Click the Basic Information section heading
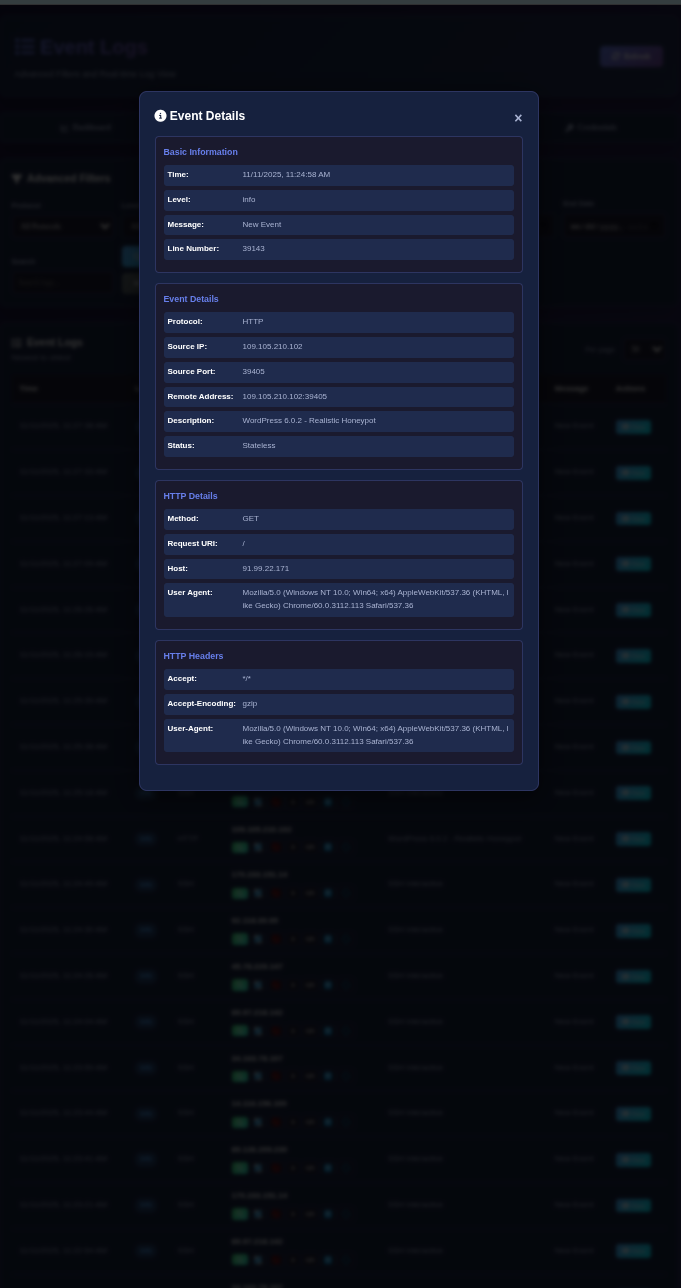The height and width of the screenshot is (1288, 681). [200, 152]
